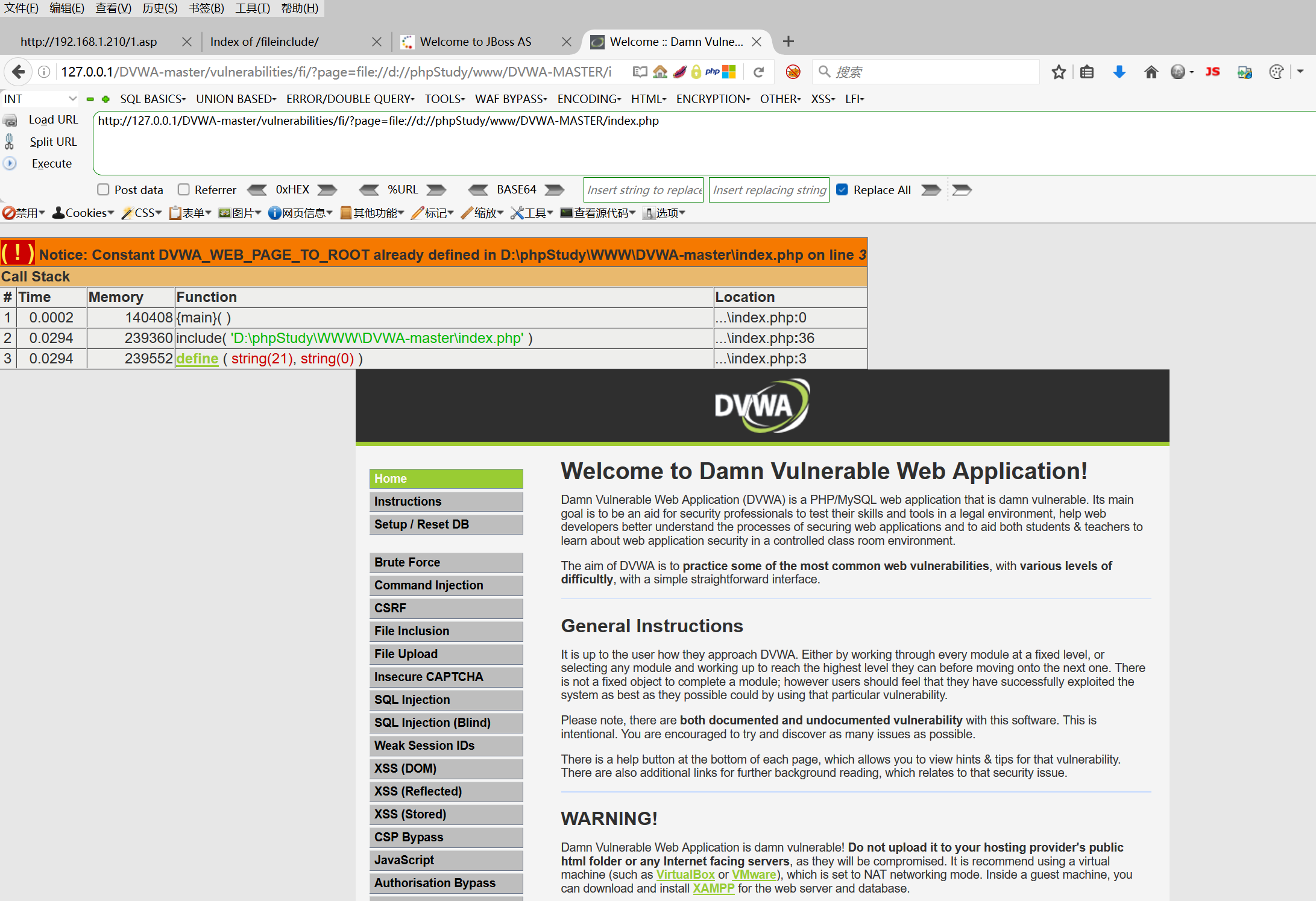Image resolution: width=1316 pixels, height=901 pixels.
Task: Open the SQL Injection (Blind) page
Action: pos(446,723)
